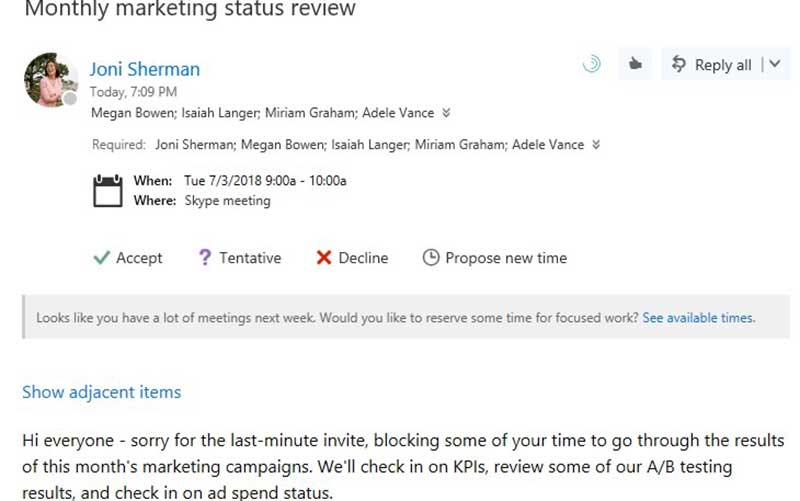Open sender name Joni Sherman
This screenshot has width=800, height=501.
click(x=145, y=69)
